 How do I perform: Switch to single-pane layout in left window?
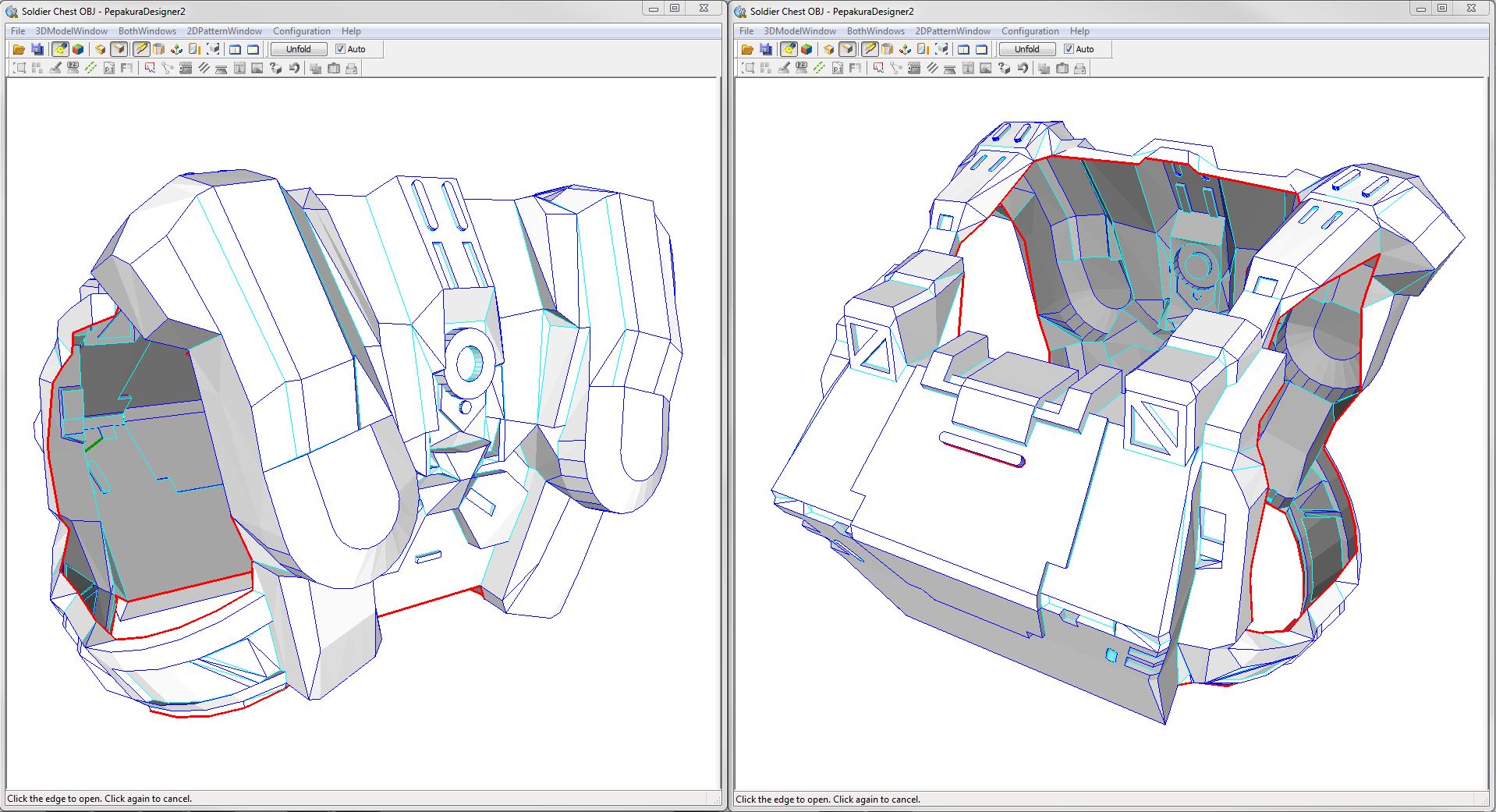coord(253,49)
